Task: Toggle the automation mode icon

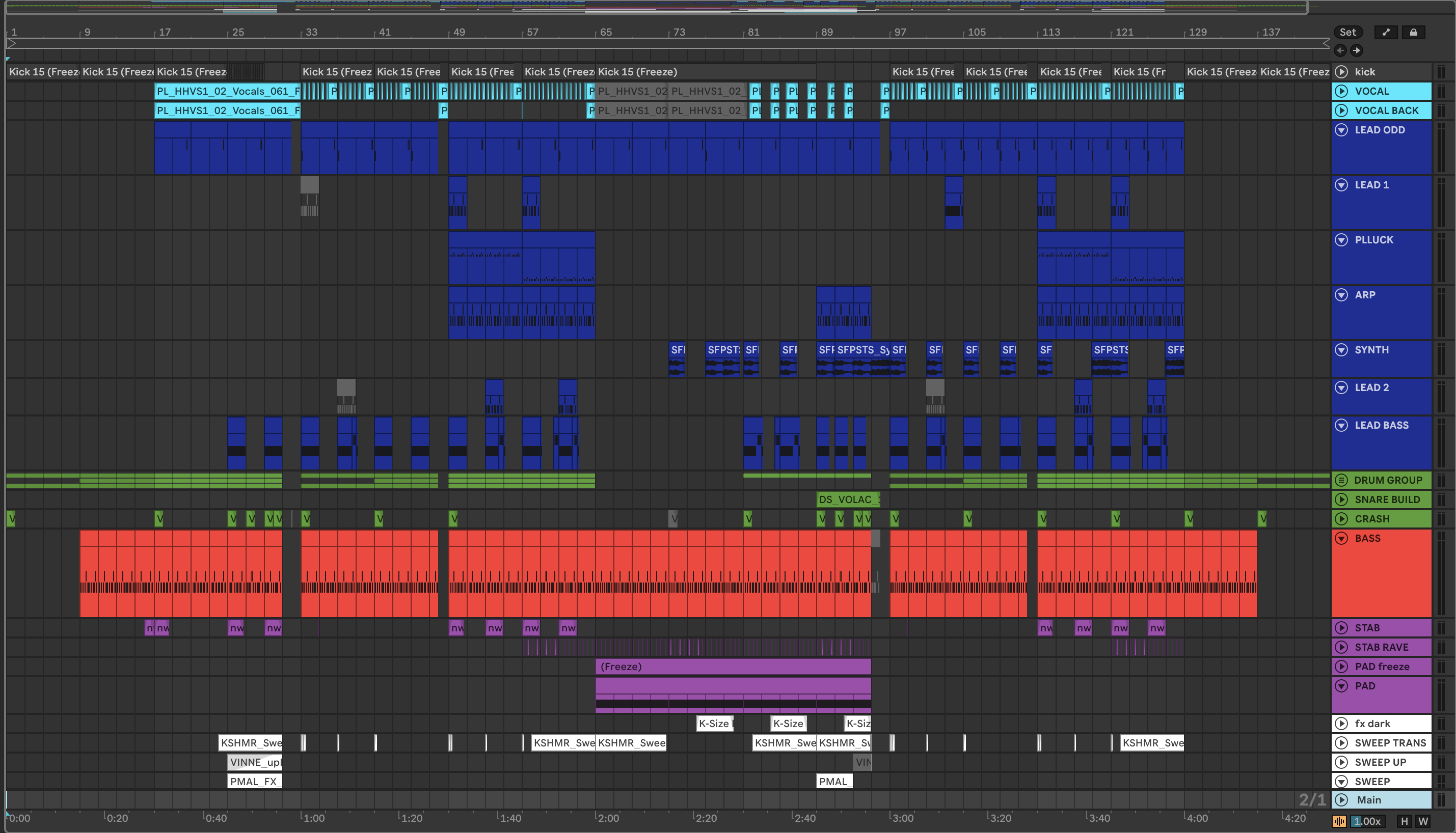Action: tap(1386, 32)
